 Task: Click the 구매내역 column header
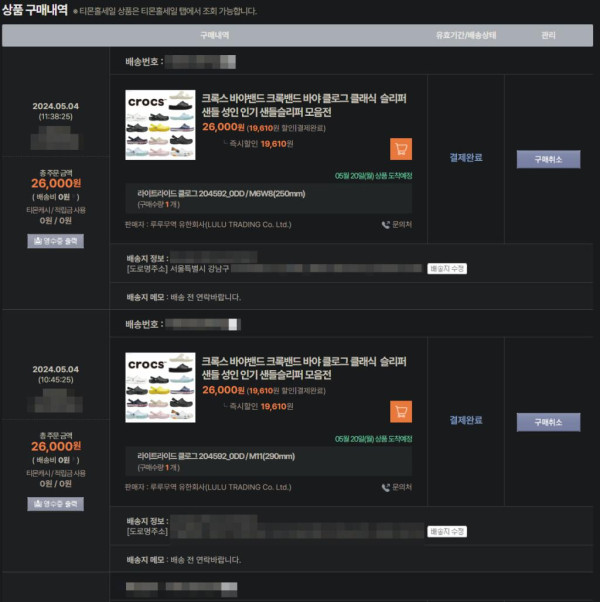[x=214, y=35]
